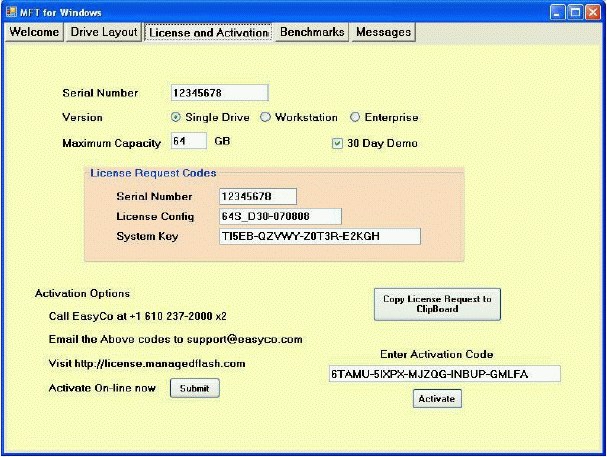Click the 'GB' unit label
607x457 pixels.
(x=222, y=141)
